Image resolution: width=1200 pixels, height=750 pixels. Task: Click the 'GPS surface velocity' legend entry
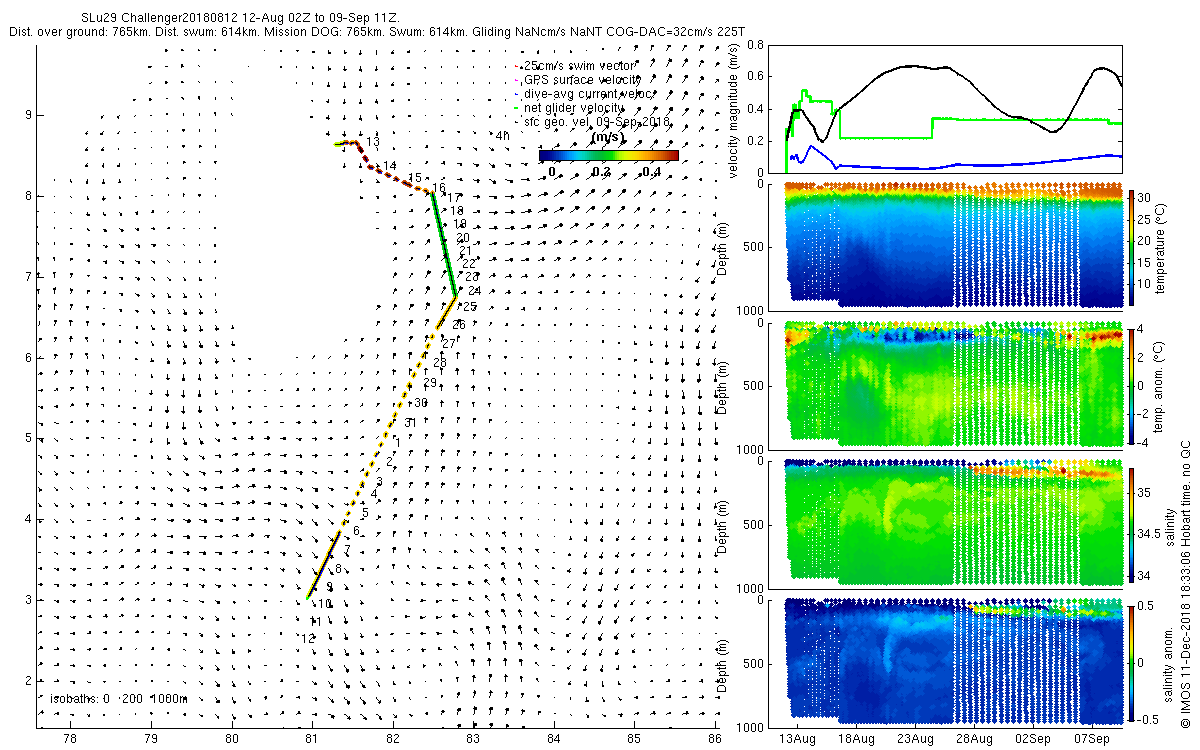[576, 79]
